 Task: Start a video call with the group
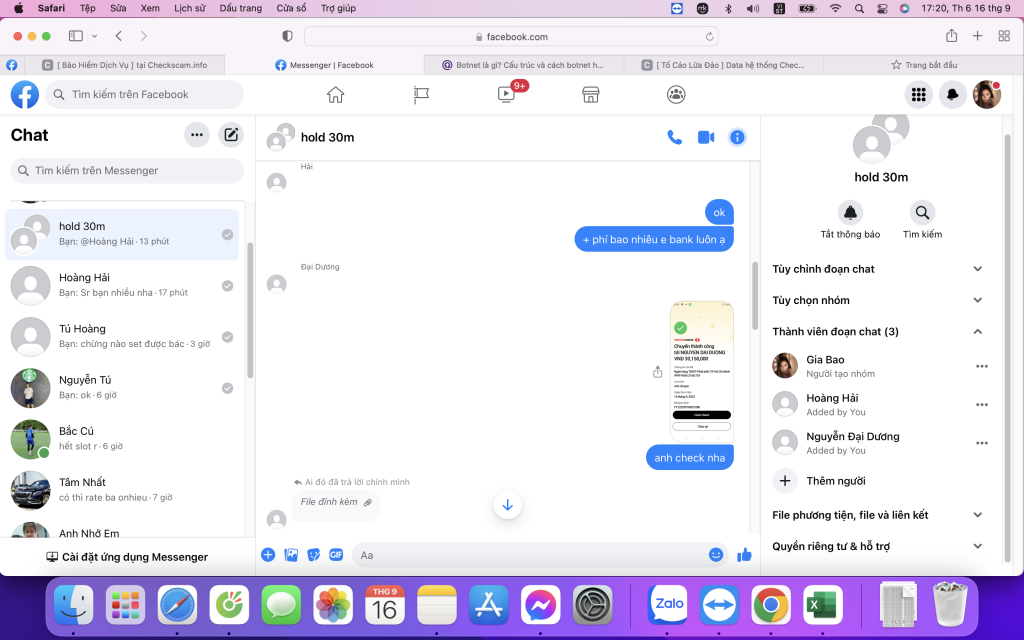point(706,137)
